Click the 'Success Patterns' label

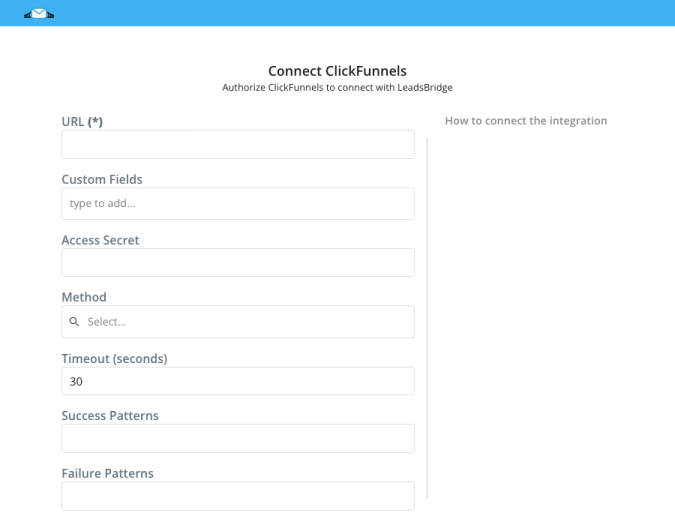click(x=110, y=416)
